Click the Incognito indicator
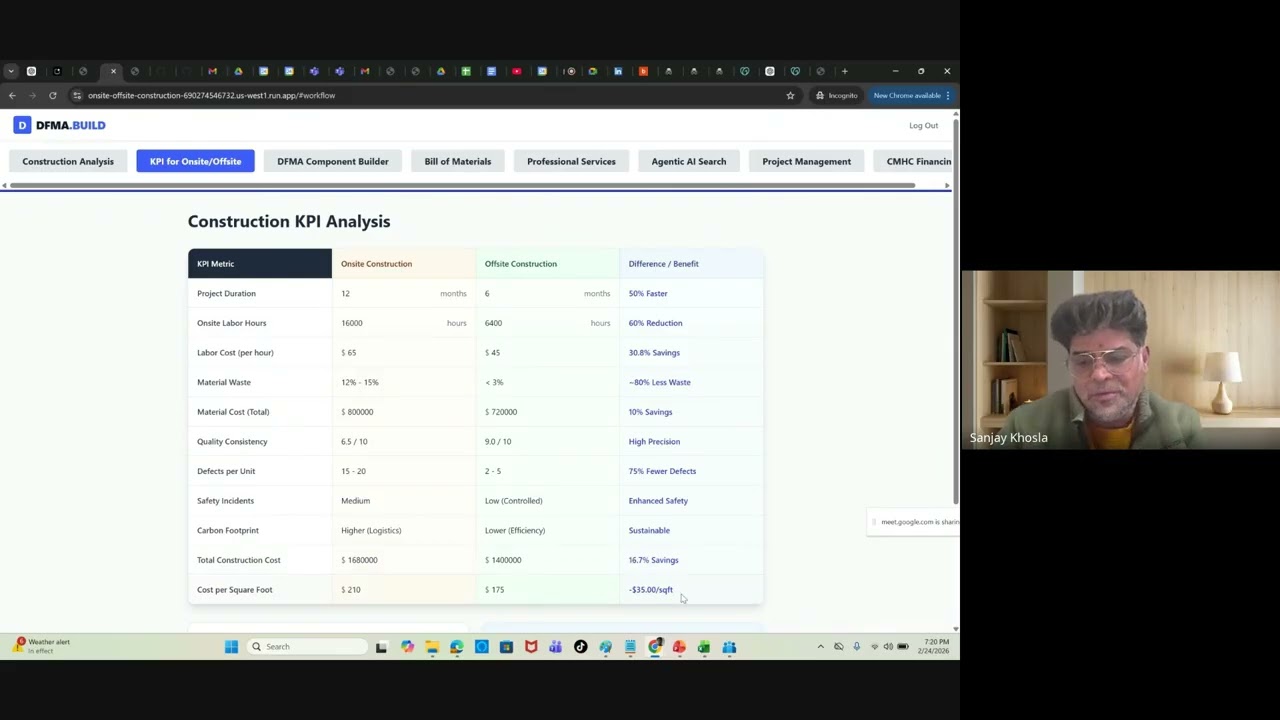This screenshot has height=720, width=1280. 836,95
